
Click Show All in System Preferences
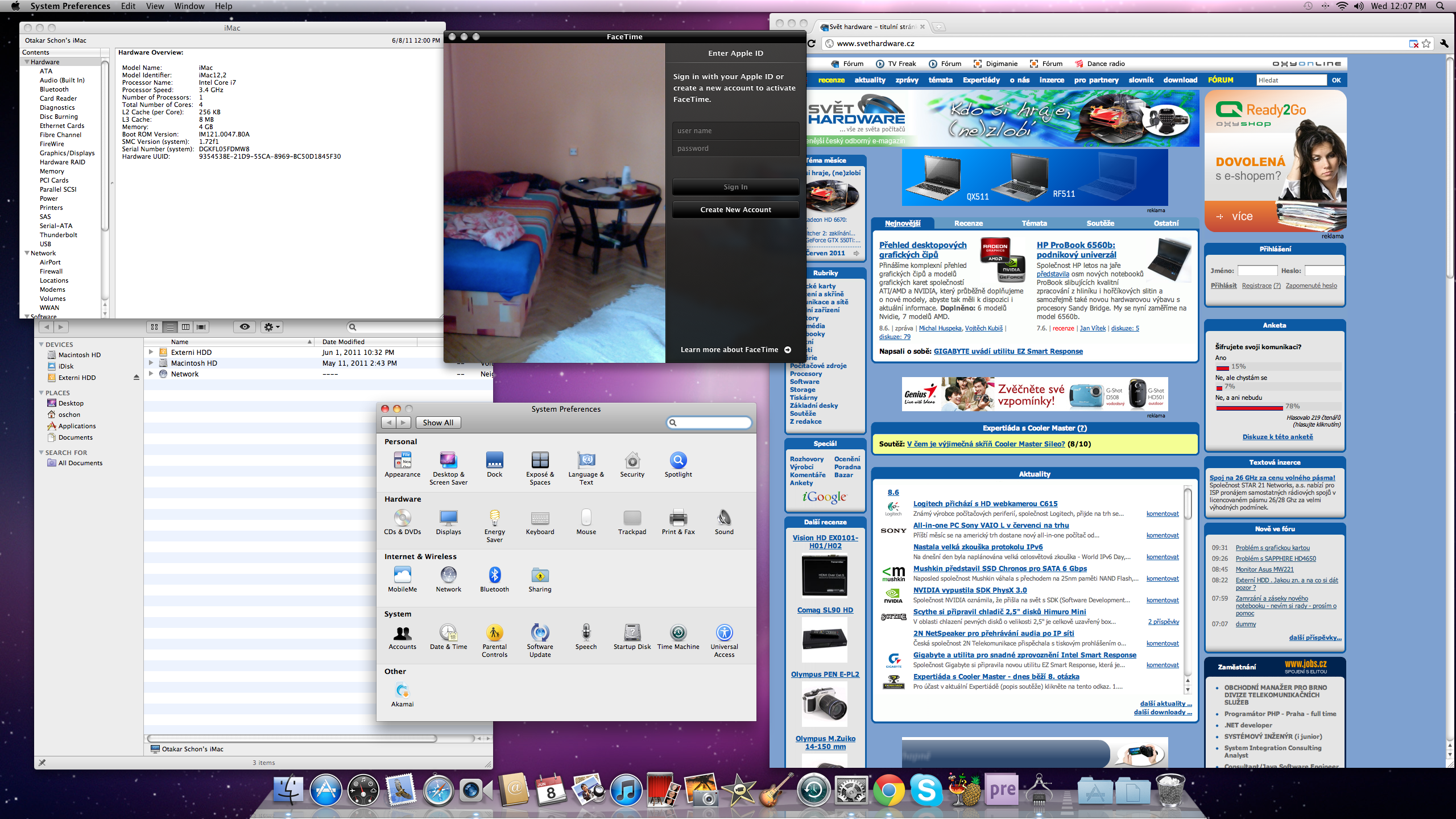coord(438,423)
